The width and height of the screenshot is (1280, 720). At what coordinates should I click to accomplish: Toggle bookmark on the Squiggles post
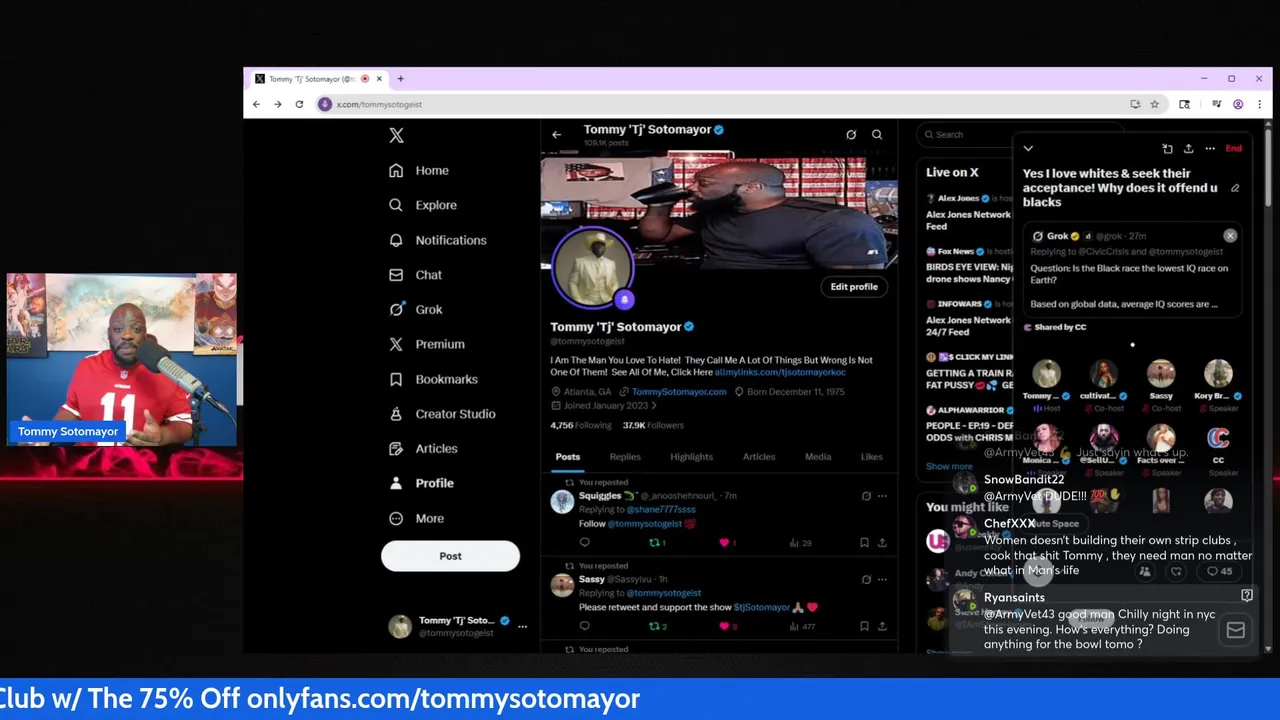(864, 543)
